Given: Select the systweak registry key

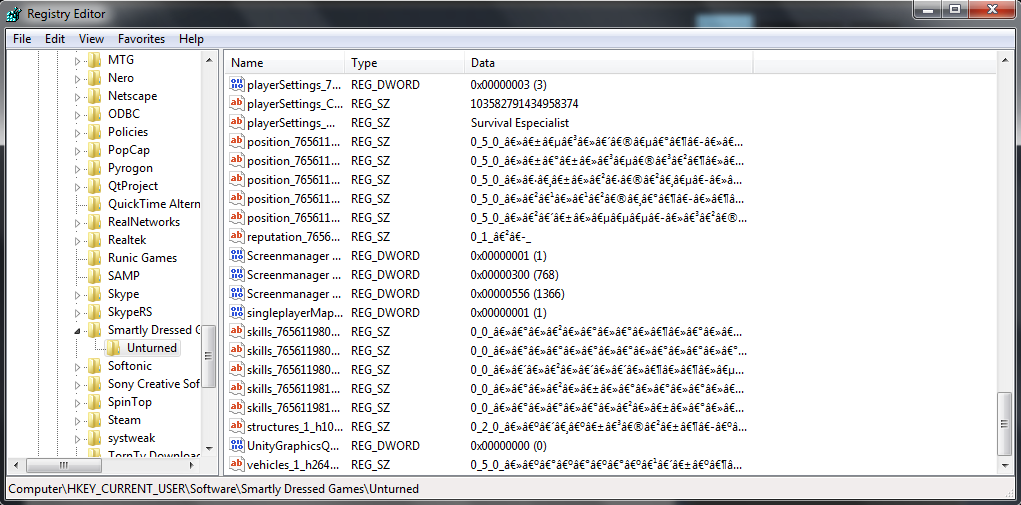Looking at the screenshot, I should pyautogui.click(x=132, y=438).
